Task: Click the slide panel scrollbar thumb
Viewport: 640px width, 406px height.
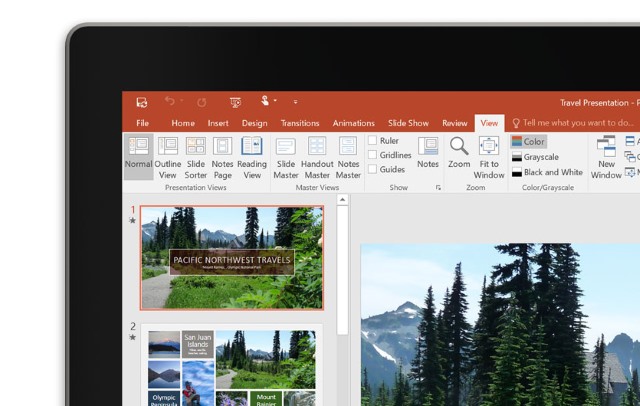Action: pyautogui.click(x=342, y=270)
